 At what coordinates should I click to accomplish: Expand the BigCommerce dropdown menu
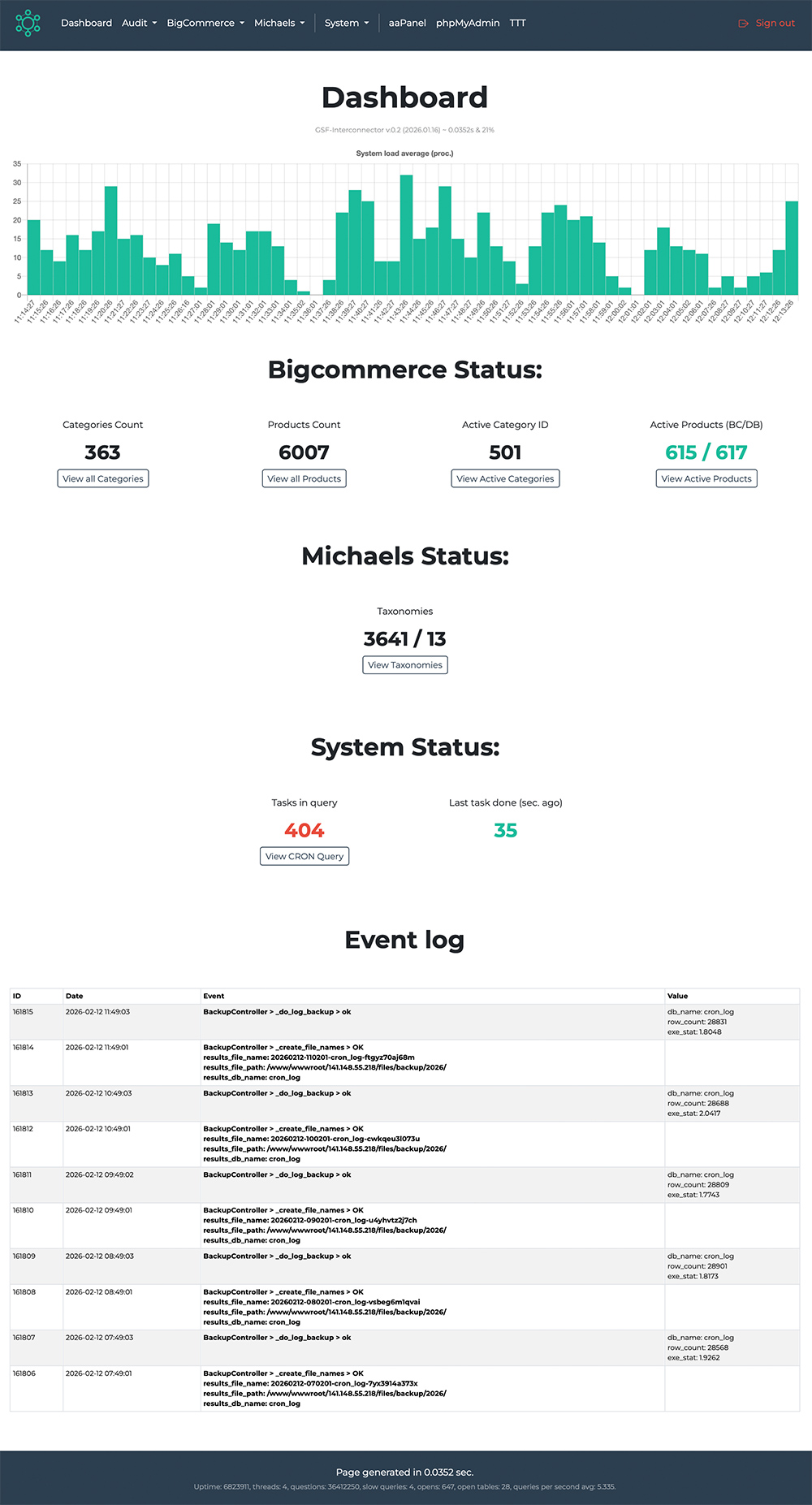205,23
